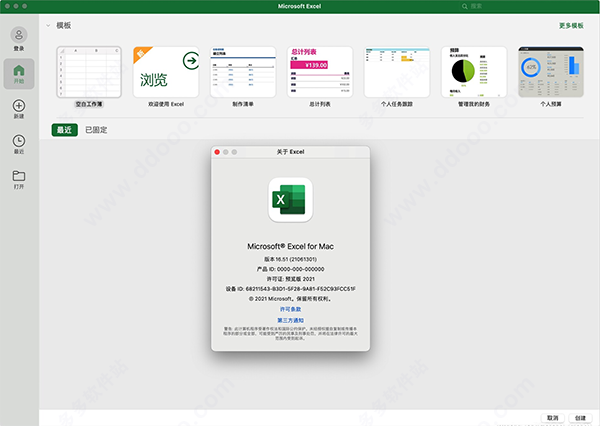Click the Open (打开) folder icon
Image resolution: width=600 pixels, height=426 pixels.
pyautogui.click(x=19, y=176)
